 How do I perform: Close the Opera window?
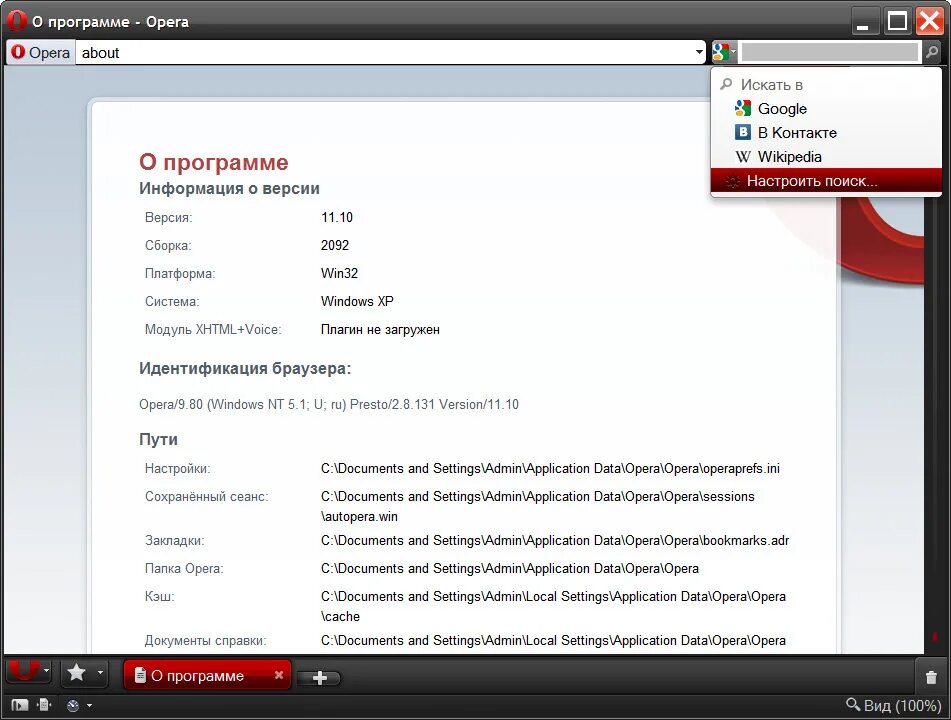pyautogui.click(x=929, y=21)
